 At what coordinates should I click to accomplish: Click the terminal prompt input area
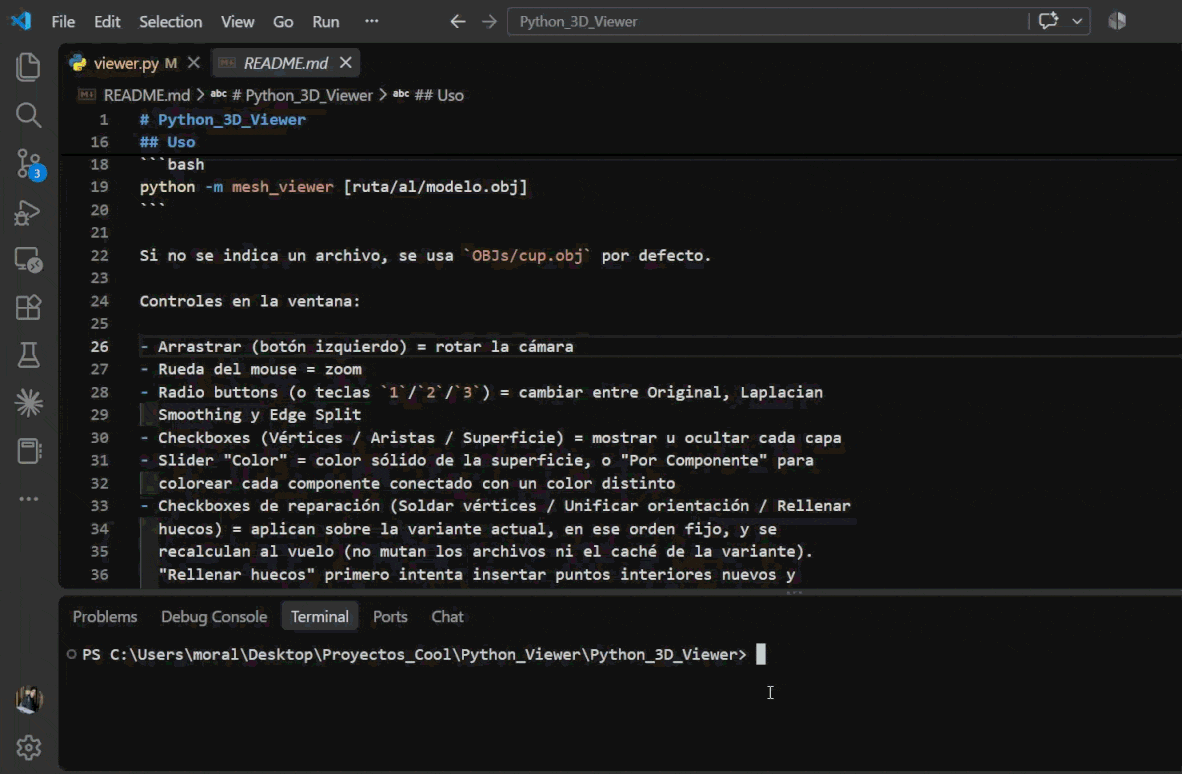pos(761,654)
